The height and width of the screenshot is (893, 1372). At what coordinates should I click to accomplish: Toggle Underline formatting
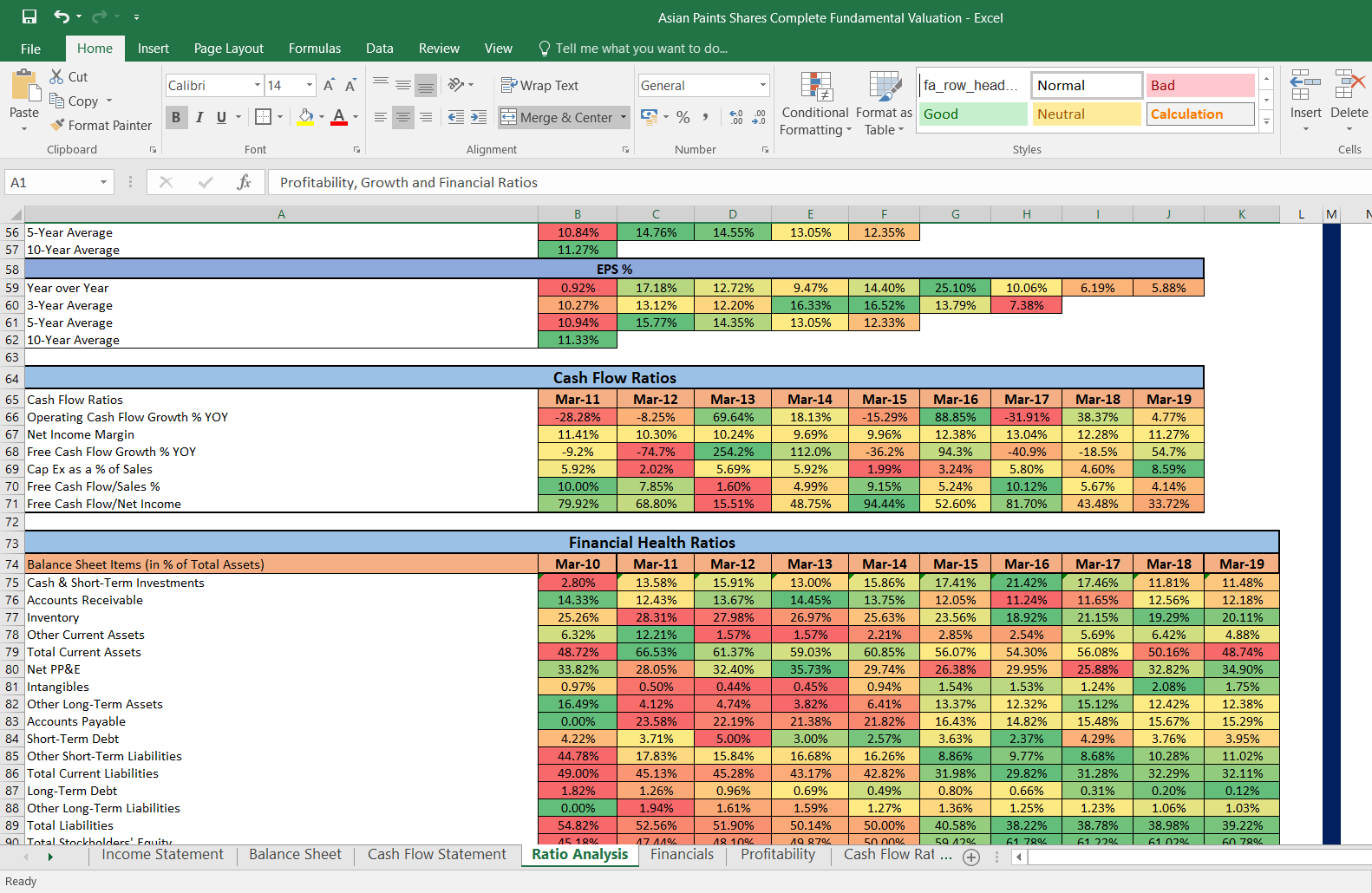(x=222, y=117)
